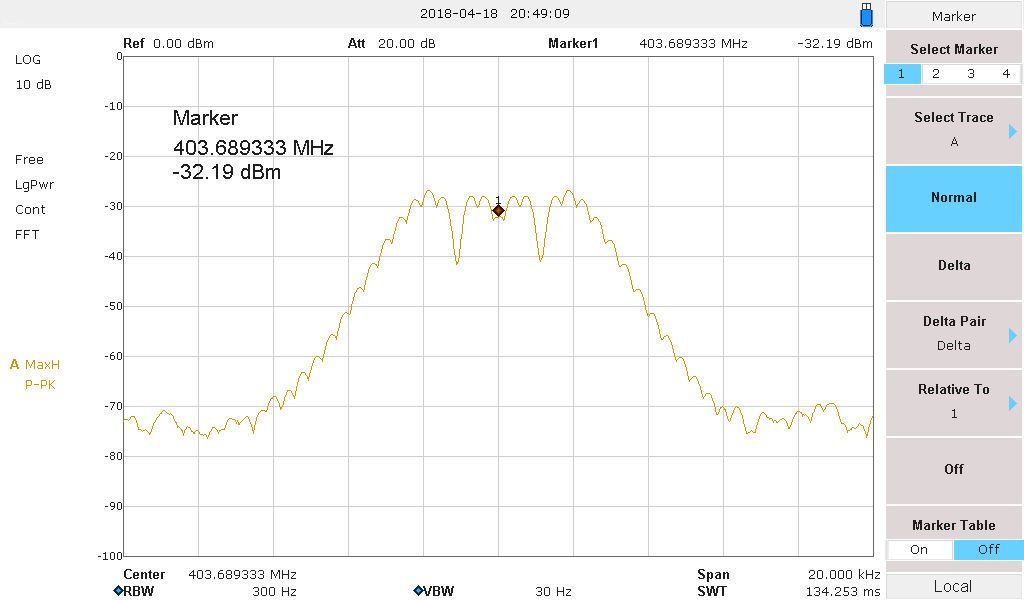The width and height of the screenshot is (1024, 600).
Task: Click the Marker menu title
Action: tap(953, 16)
